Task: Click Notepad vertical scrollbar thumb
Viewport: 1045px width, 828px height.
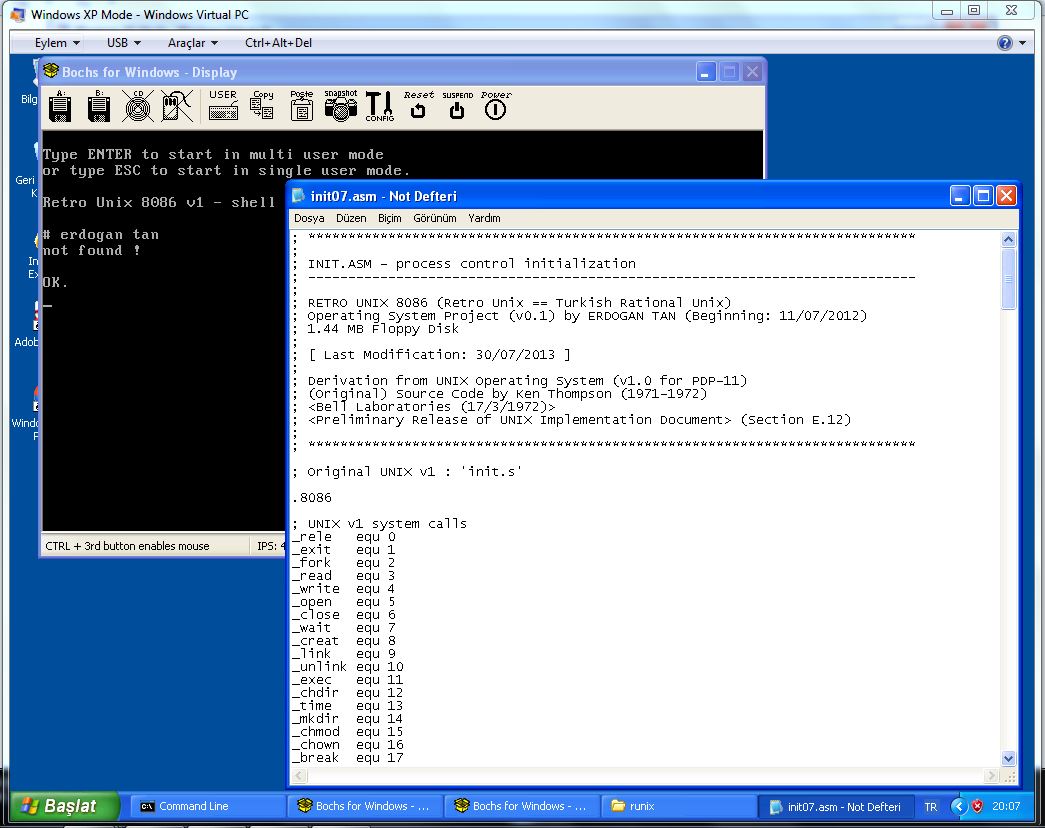Action: click(1008, 279)
